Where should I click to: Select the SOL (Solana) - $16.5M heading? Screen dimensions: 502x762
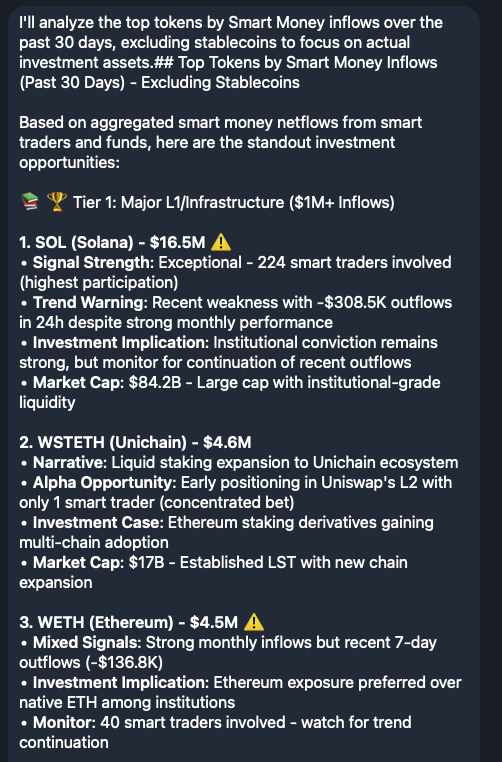pos(112,242)
